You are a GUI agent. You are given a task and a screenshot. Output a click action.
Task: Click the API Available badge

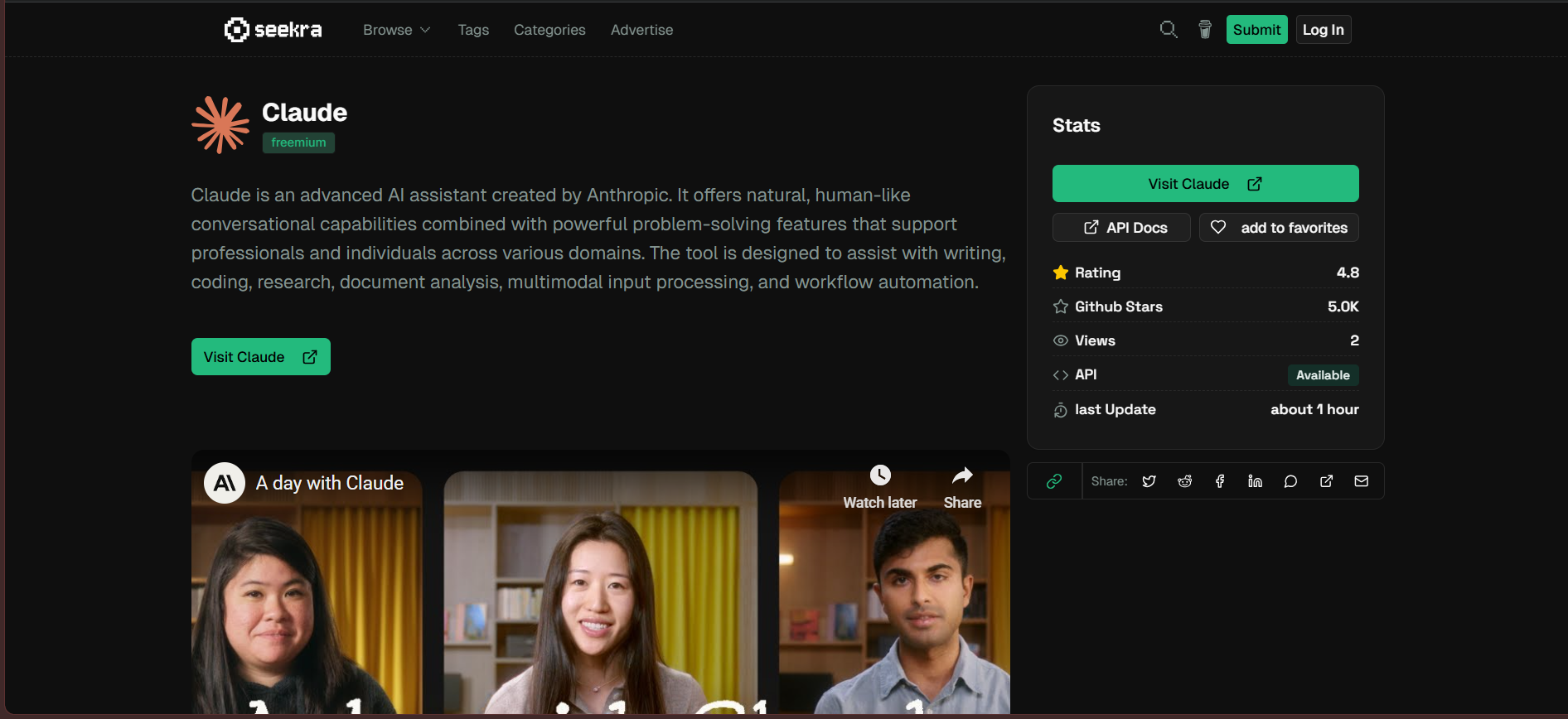click(1323, 375)
